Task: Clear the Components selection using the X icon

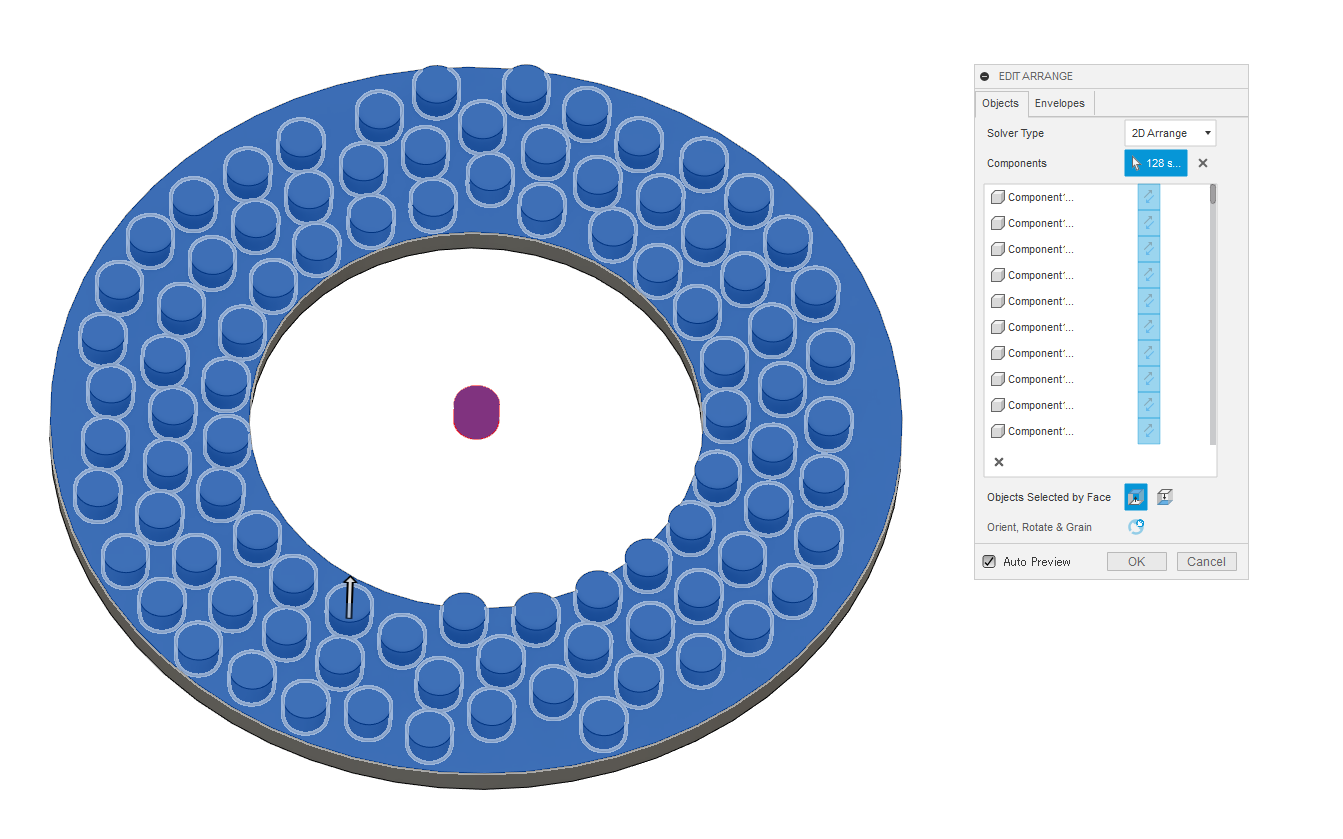Action: click(1202, 162)
